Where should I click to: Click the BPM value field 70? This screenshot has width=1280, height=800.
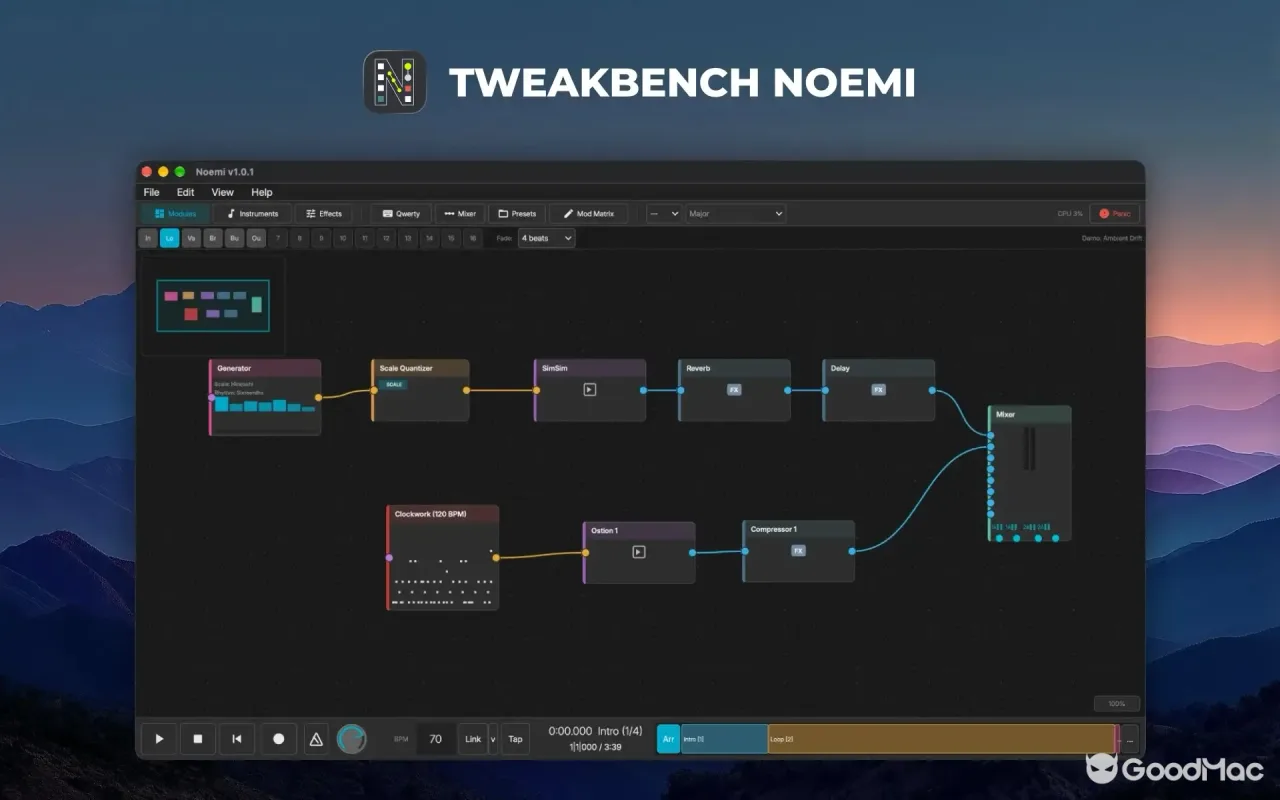435,739
